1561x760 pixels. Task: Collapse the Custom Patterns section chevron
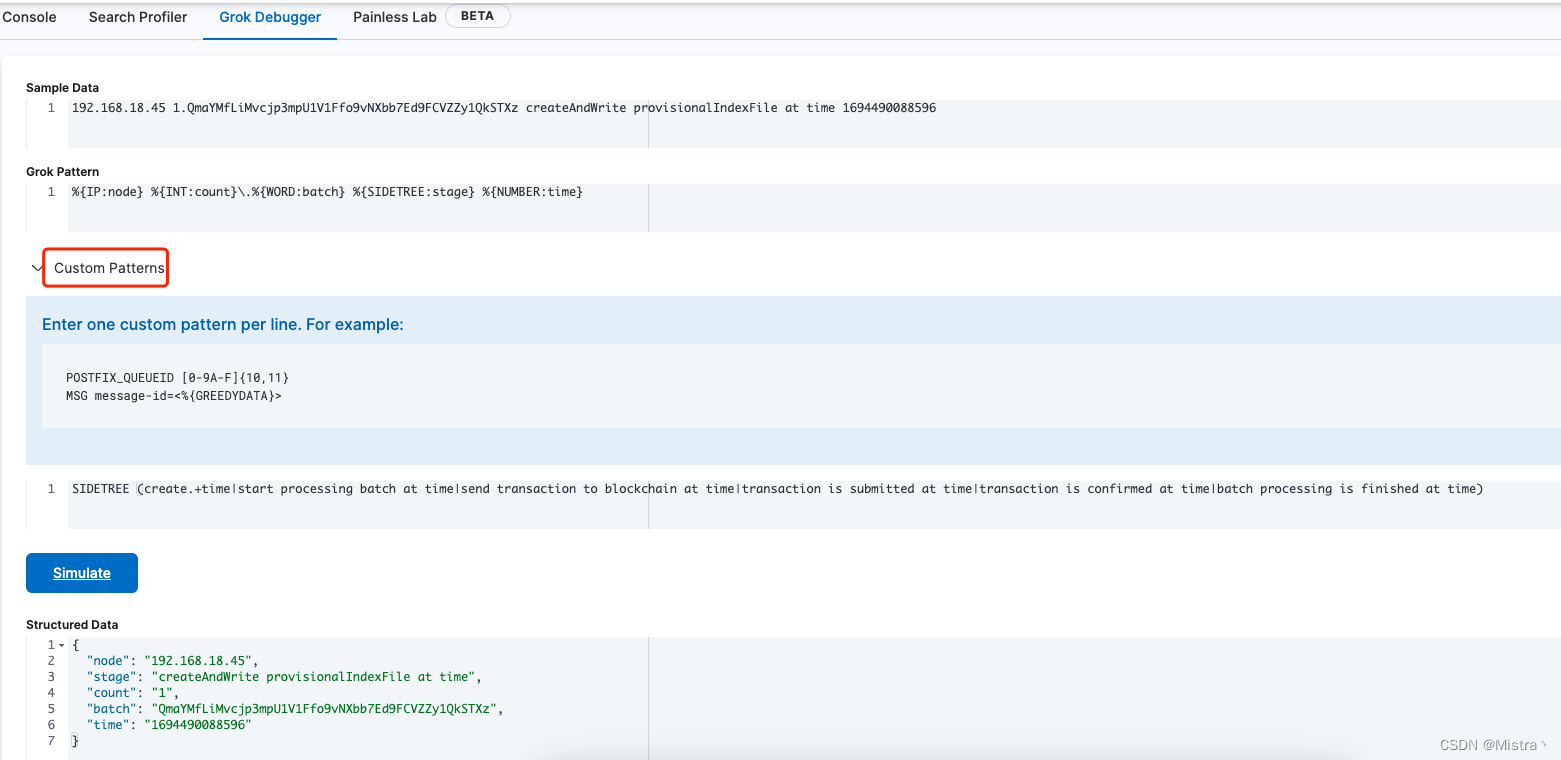(37, 268)
